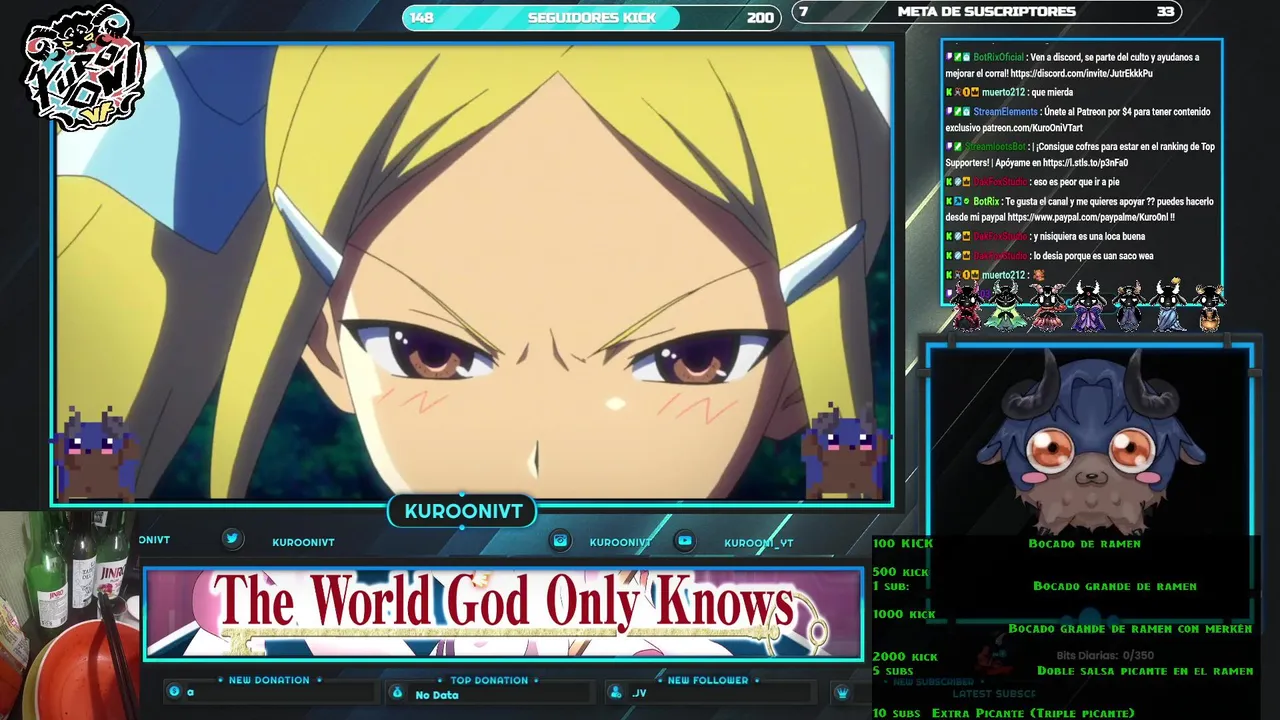Click the 'Bocado de ramen' reward text
1280x720 pixels.
pyautogui.click(x=1084, y=544)
